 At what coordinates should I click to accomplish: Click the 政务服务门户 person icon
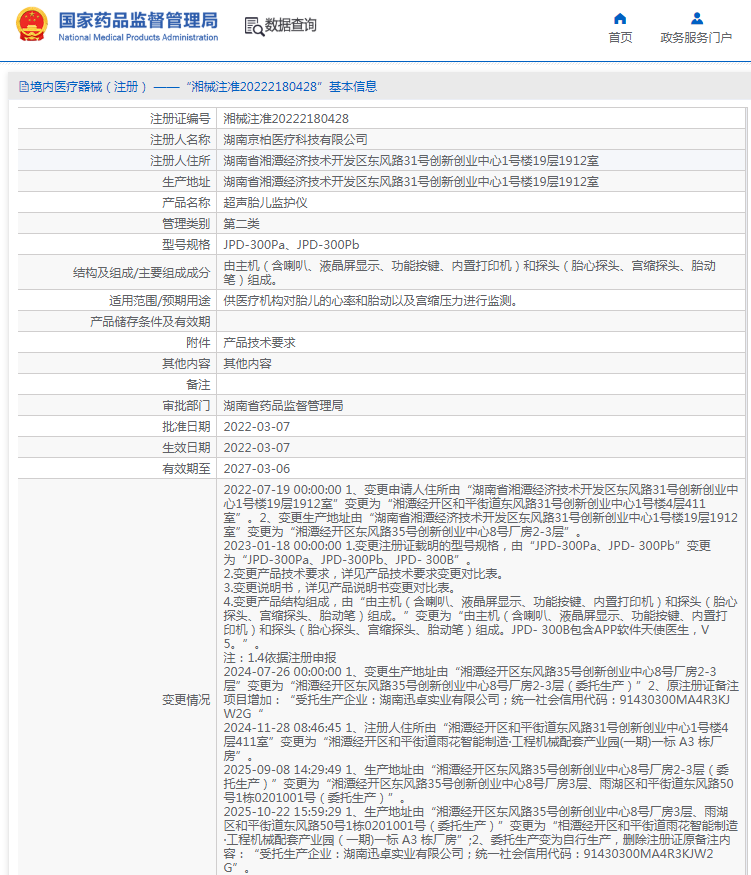tap(697, 18)
